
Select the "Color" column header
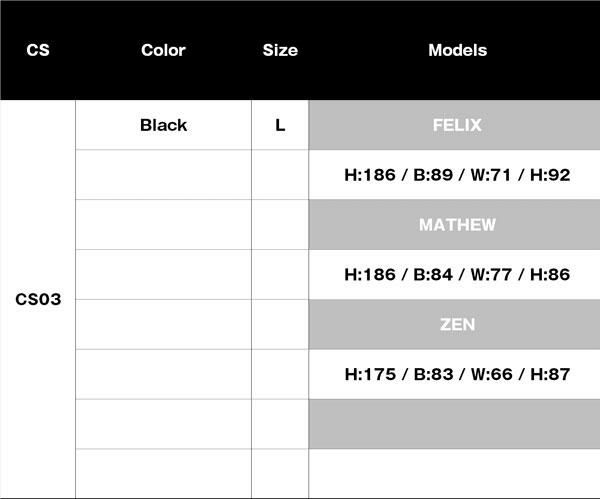pyautogui.click(x=163, y=50)
